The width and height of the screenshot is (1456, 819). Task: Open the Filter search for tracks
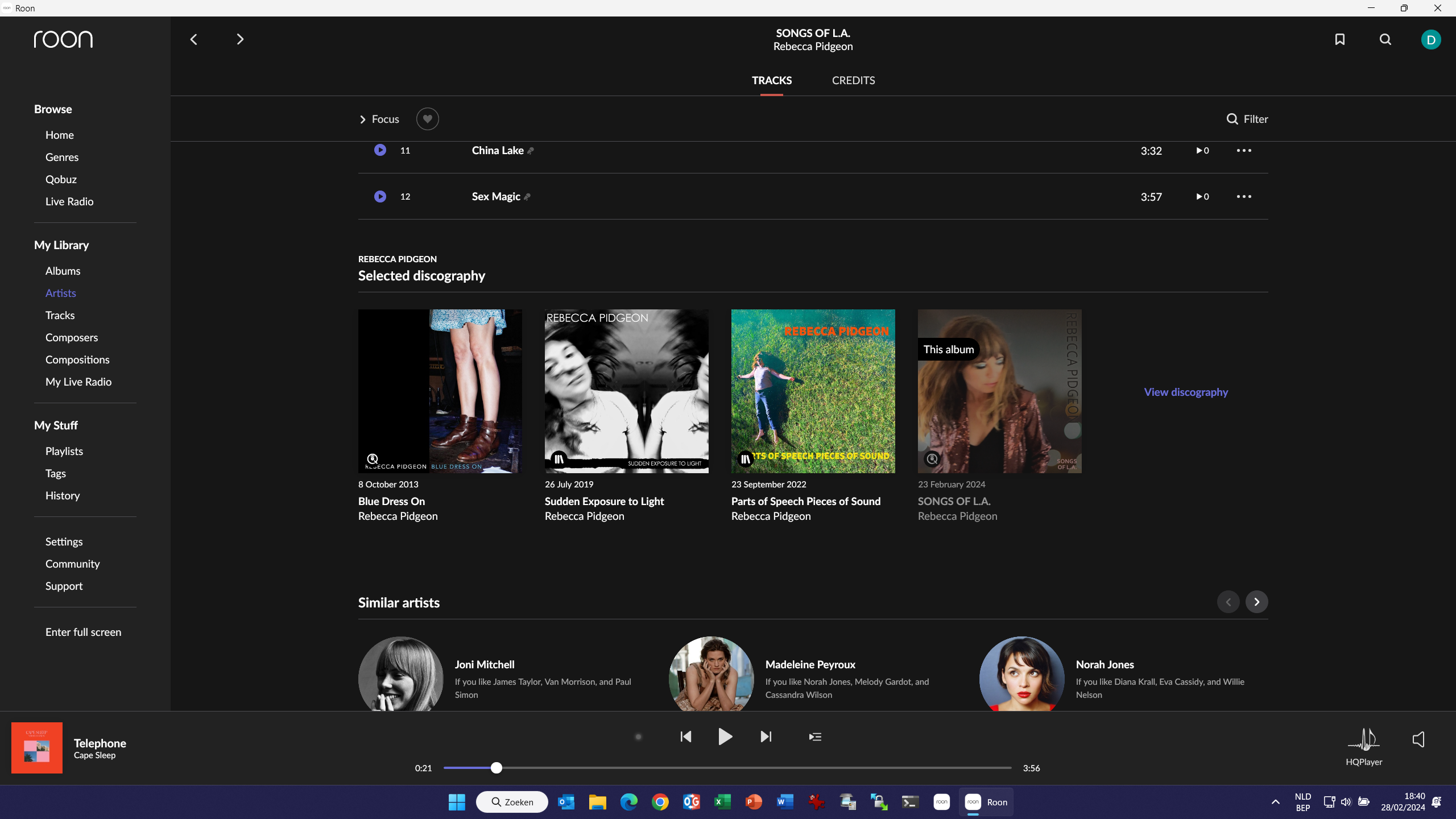(1247, 119)
